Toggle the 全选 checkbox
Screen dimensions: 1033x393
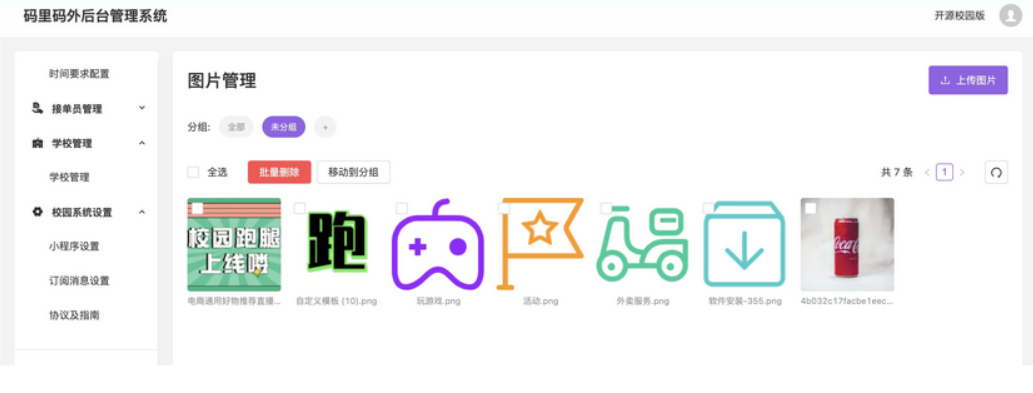[x=193, y=172]
